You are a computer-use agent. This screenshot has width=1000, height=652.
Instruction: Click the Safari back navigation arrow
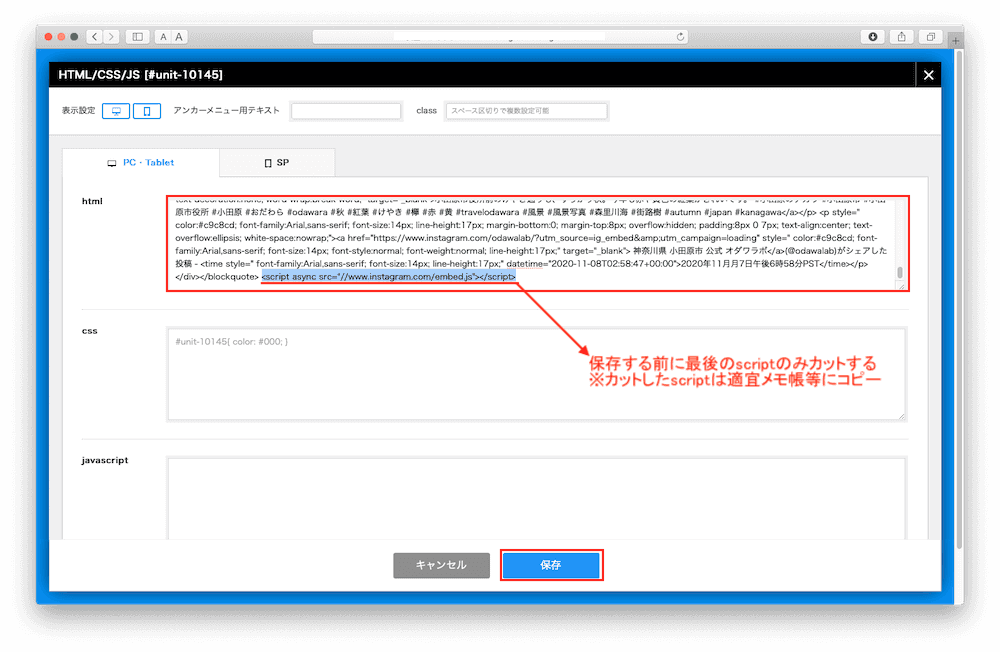(x=95, y=37)
